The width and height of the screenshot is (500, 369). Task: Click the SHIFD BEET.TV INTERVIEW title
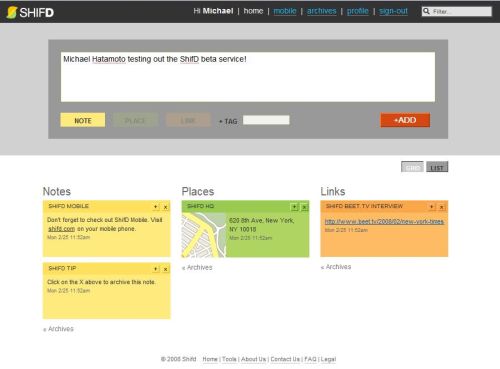pyautogui.click(x=364, y=206)
